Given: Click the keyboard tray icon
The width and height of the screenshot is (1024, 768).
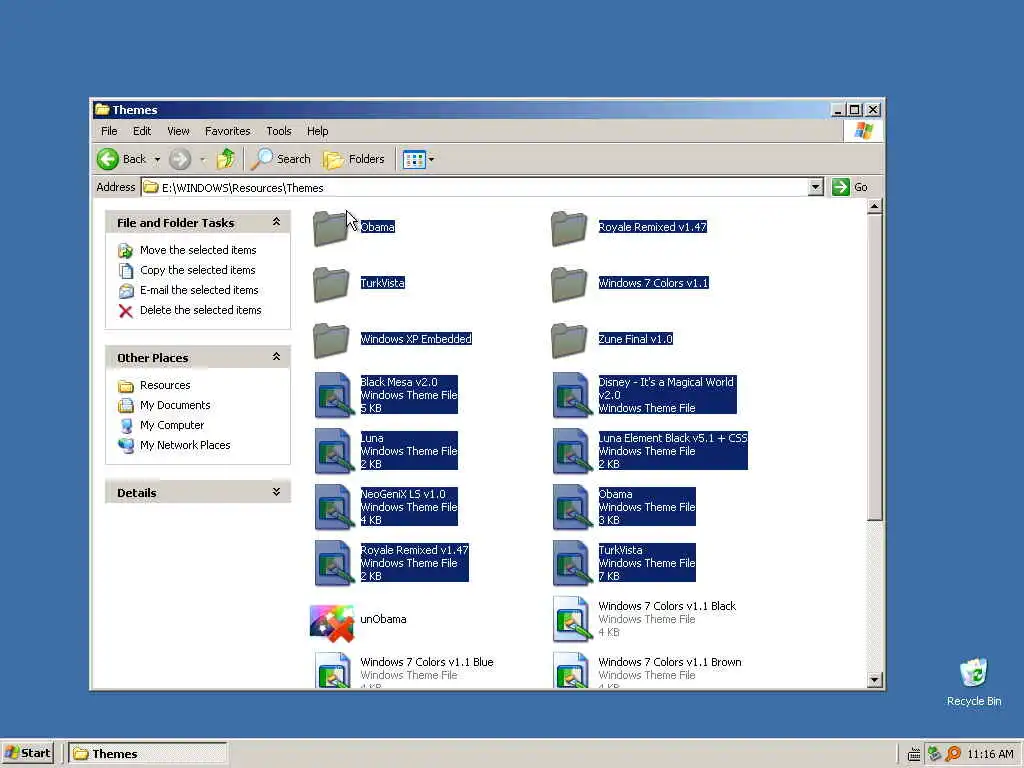Looking at the screenshot, I should (x=914, y=754).
